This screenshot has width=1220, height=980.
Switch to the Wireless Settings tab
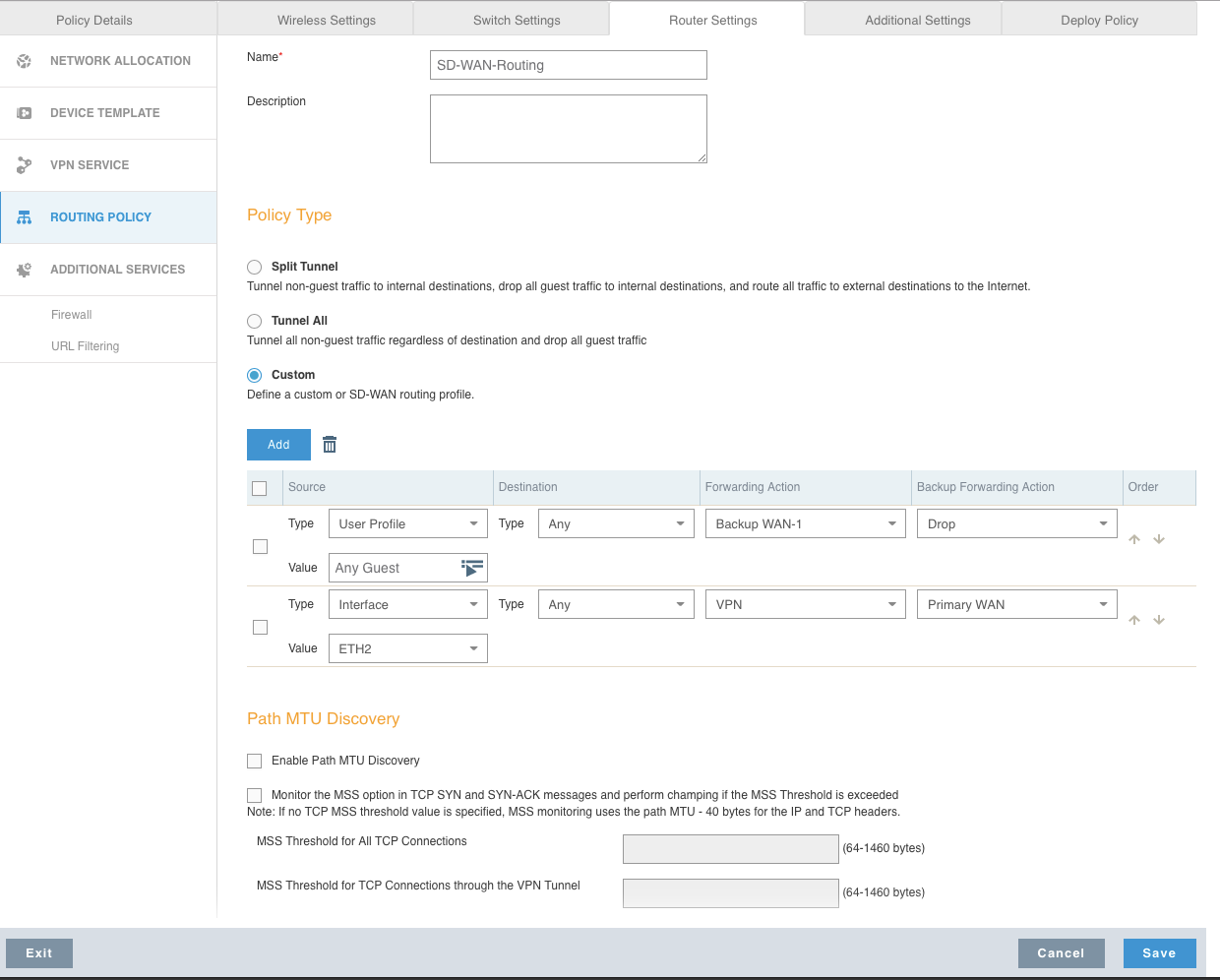327,20
